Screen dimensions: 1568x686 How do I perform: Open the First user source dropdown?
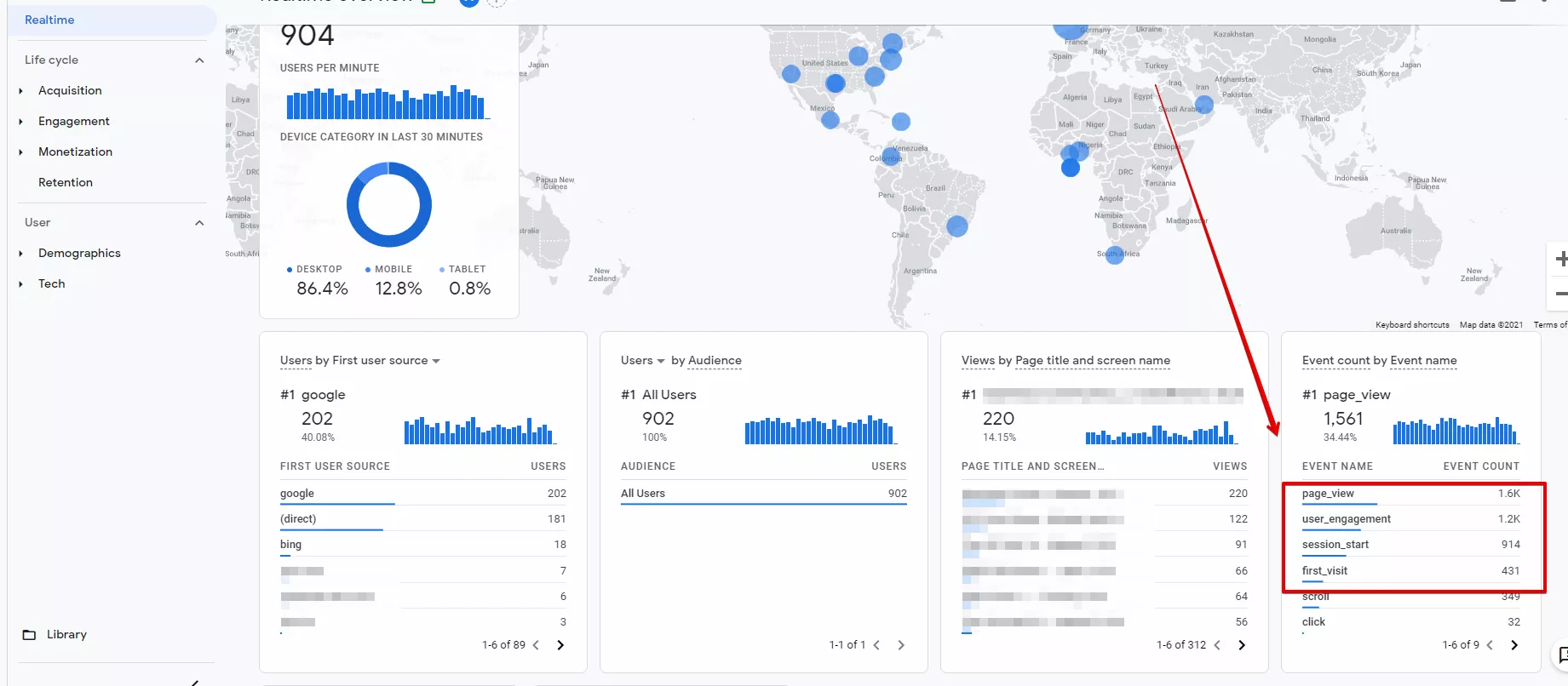(x=386, y=361)
